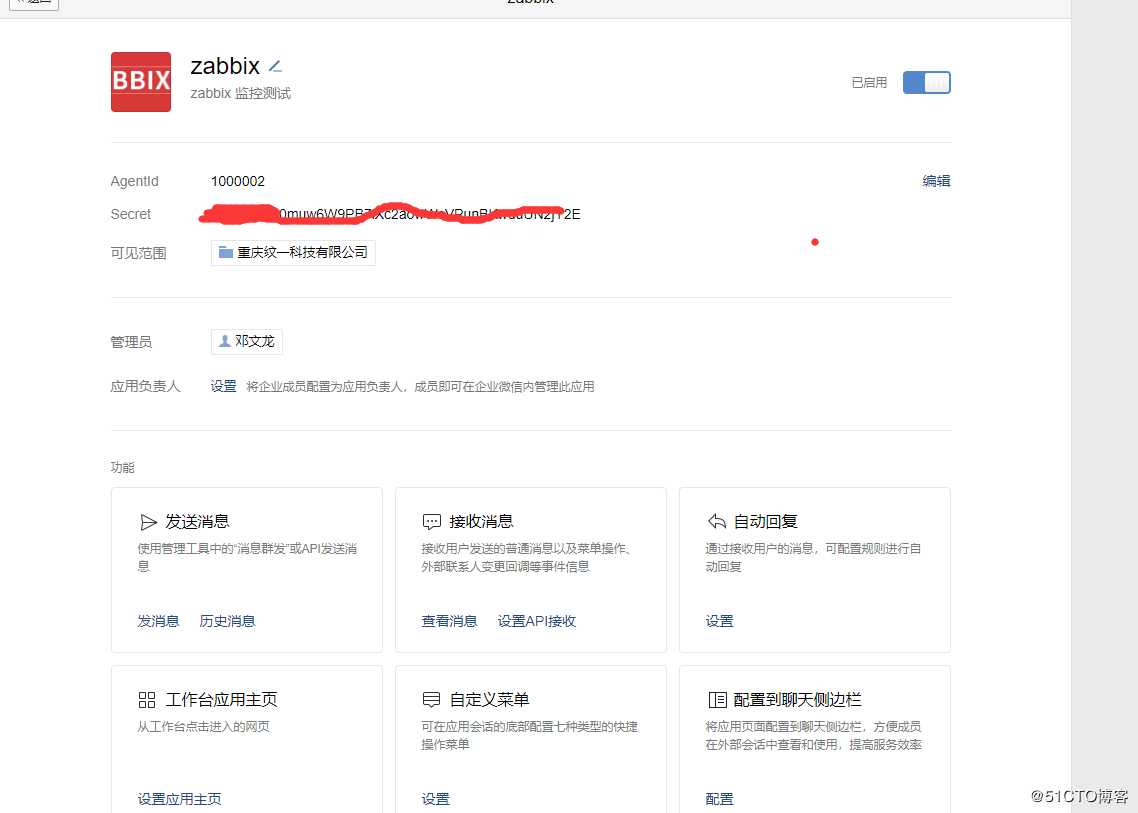Click the 自动回复 card title

(766, 522)
